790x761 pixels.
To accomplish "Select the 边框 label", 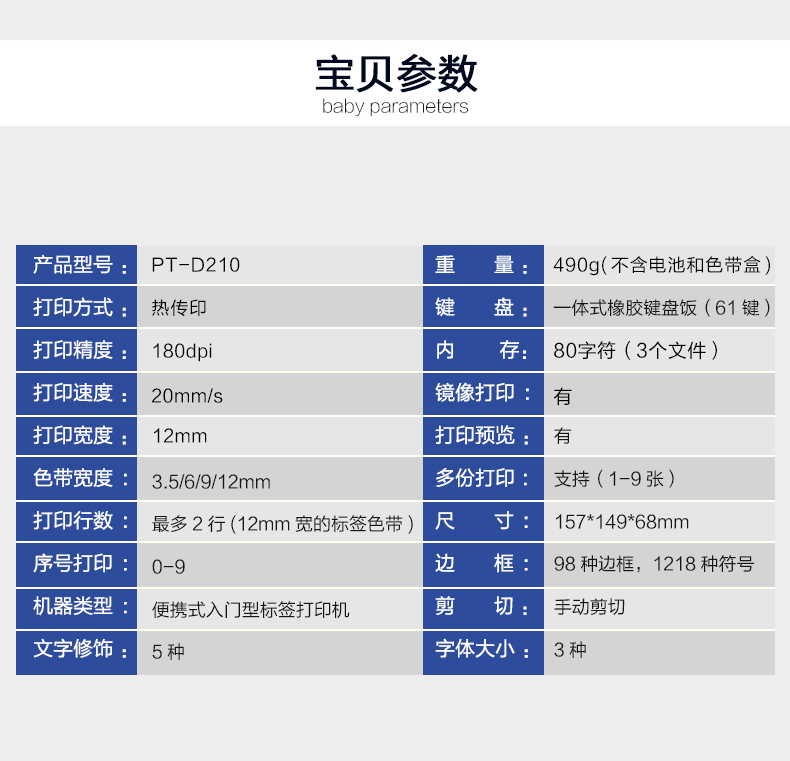I will [483, 564].
